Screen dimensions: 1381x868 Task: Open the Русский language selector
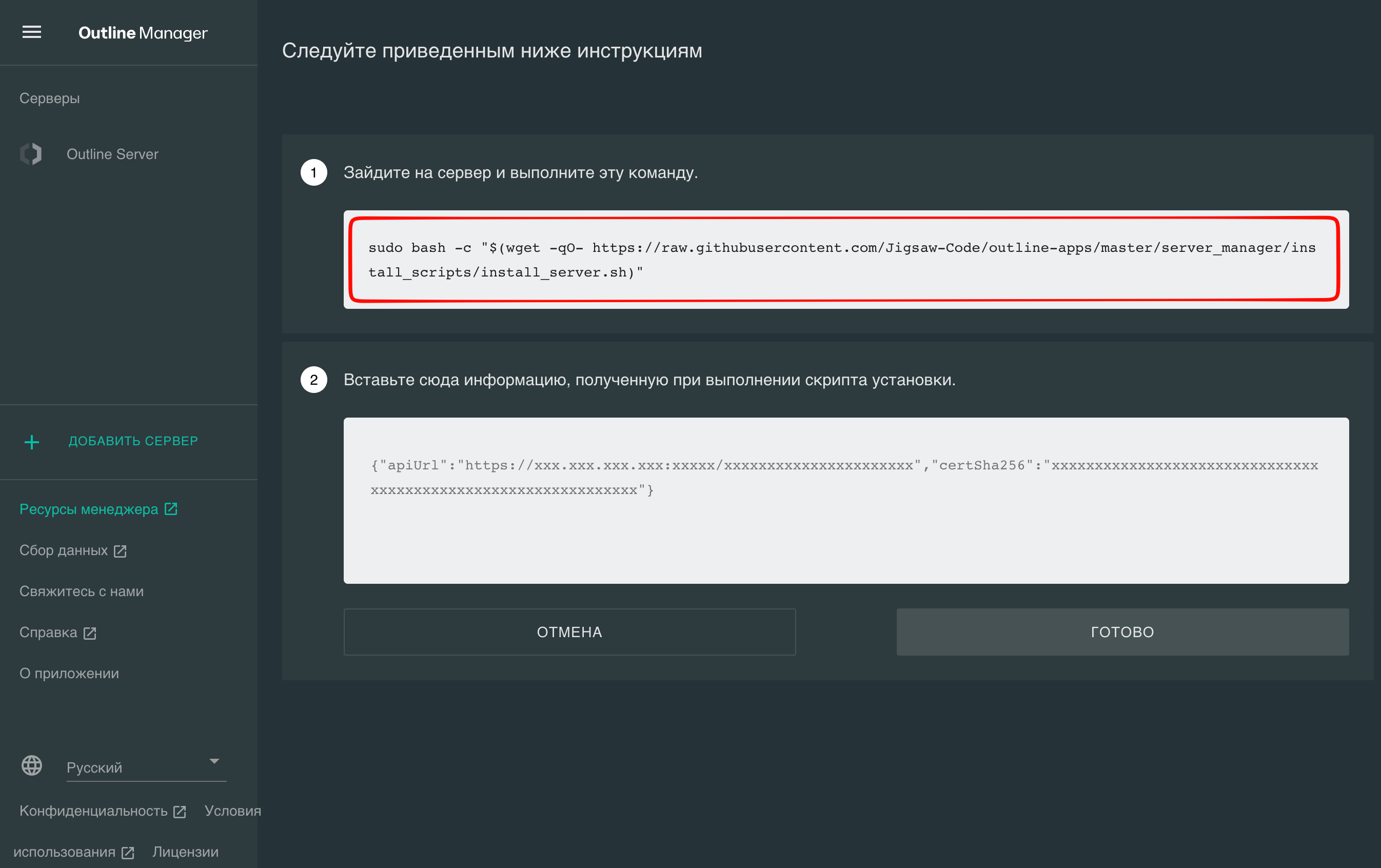pyautogui.click(x=137, y=767)
